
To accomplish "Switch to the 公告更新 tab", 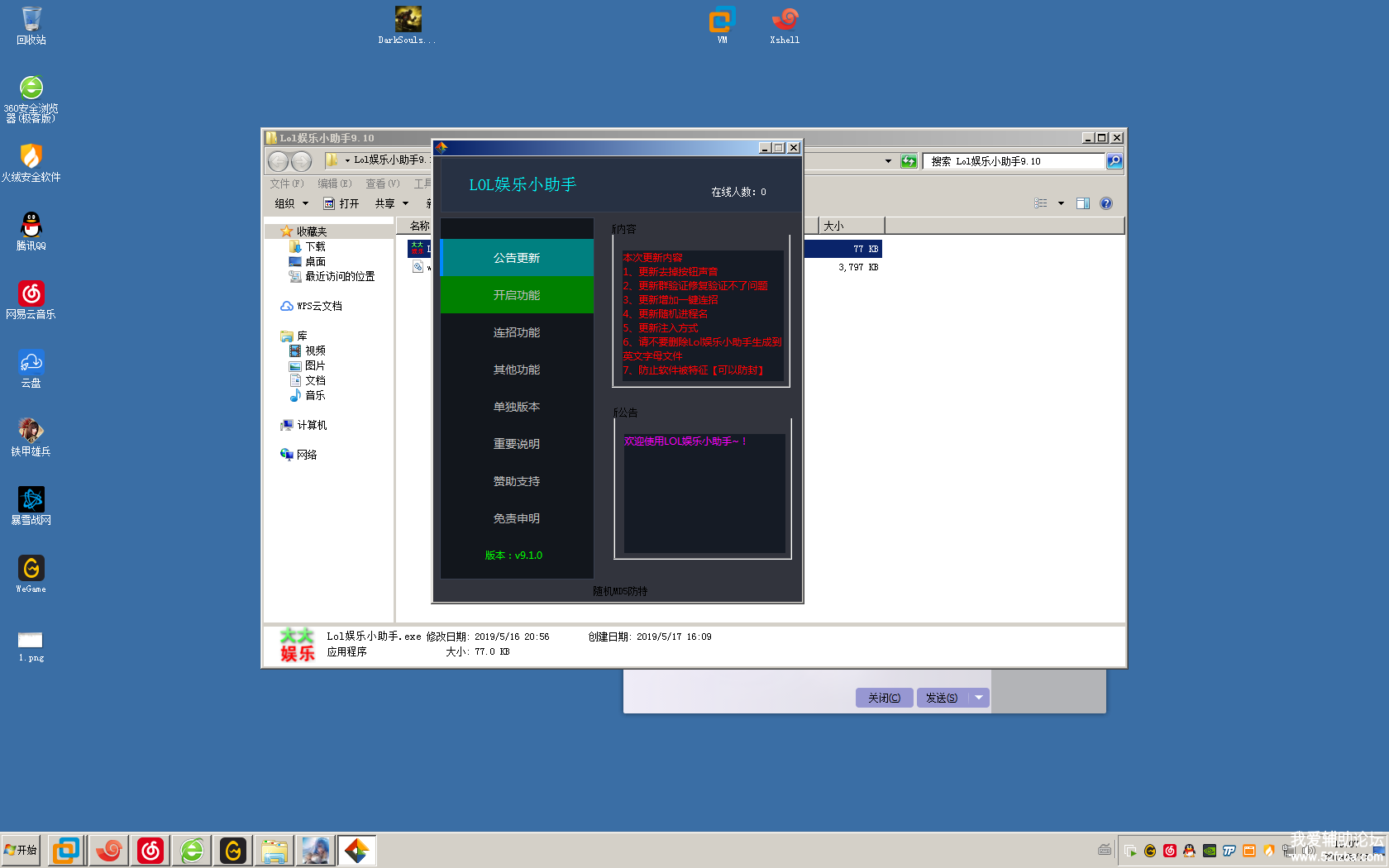I will coord(517,258).
